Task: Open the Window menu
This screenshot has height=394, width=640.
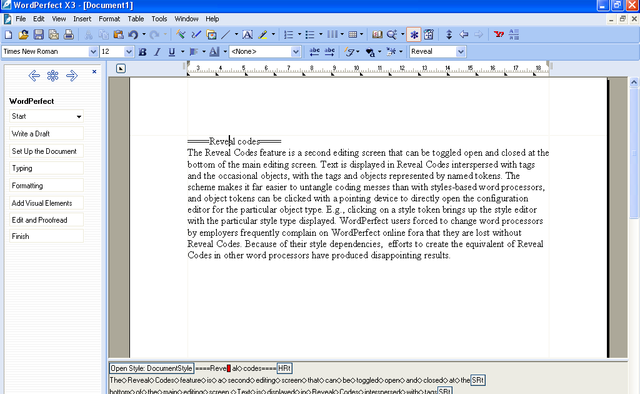Action: 186,19
